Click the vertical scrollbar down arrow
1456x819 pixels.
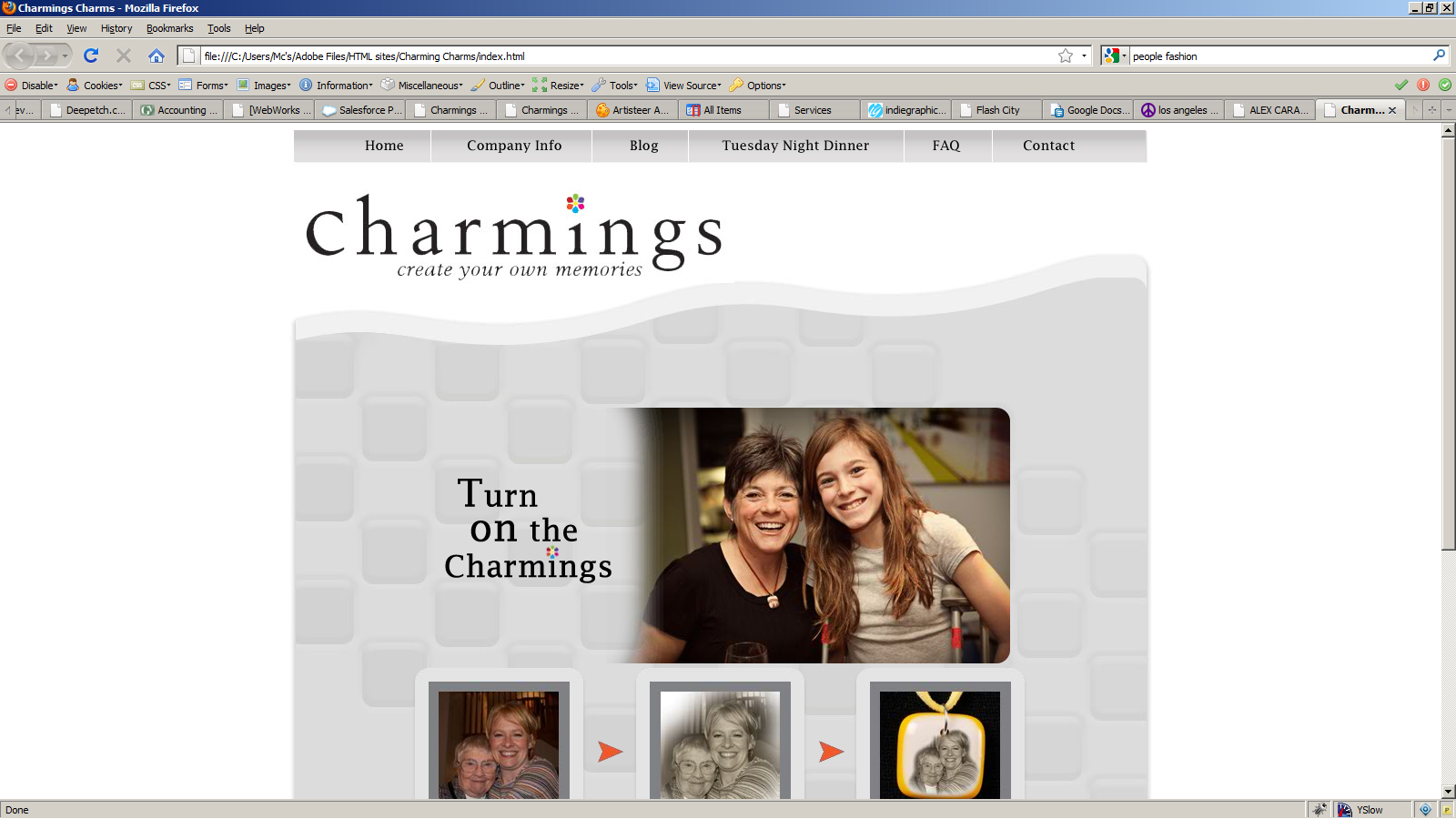[1448, 792]
